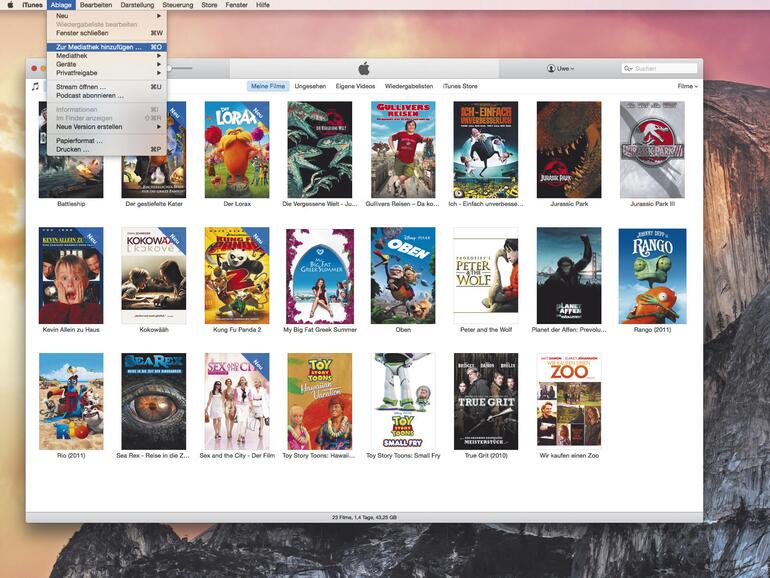Select Toy Story Toons Hawaiian Vacation poster
The height and width of the screenshot is (578, 770).
pos(320,401)
